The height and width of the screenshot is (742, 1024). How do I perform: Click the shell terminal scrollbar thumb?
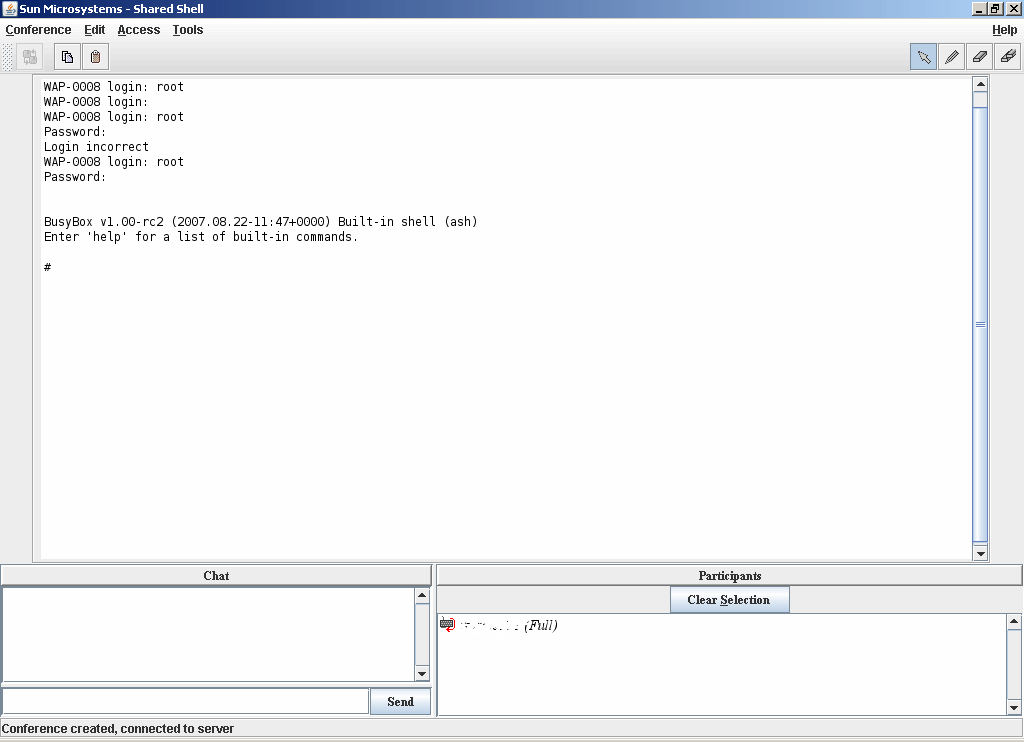click(980, 325)
